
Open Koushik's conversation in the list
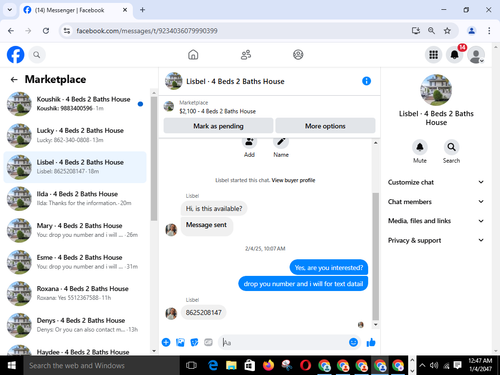pos(75,104)
